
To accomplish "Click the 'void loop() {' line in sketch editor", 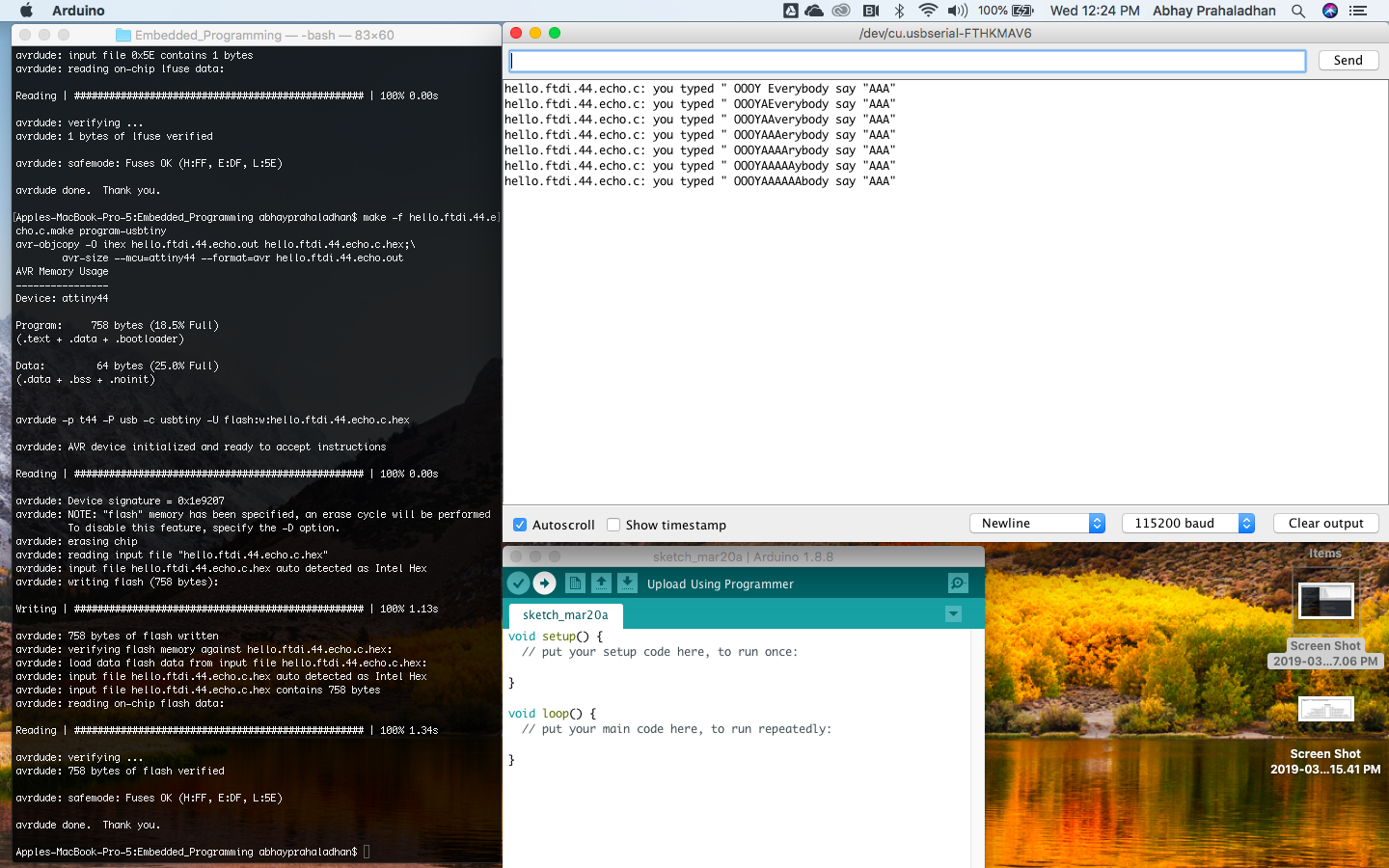I will coord(553,714).
